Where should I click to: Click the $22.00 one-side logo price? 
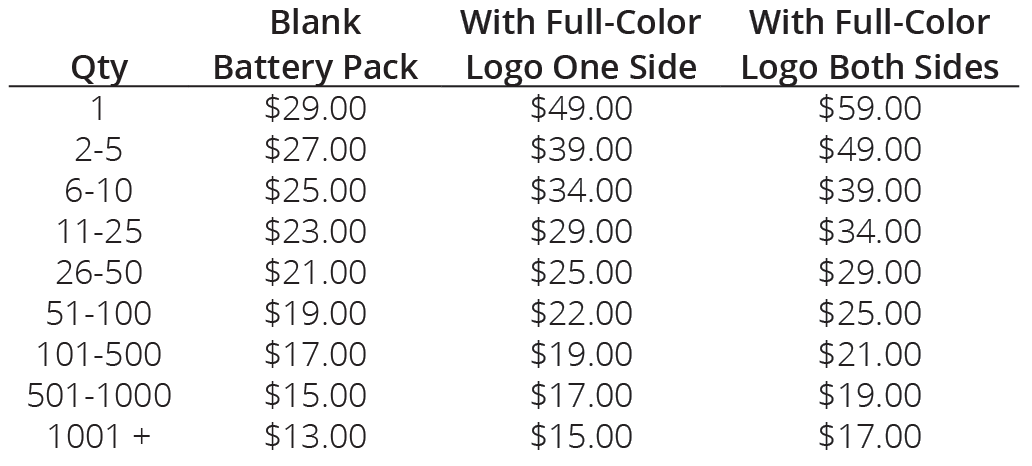click(581, 313)
